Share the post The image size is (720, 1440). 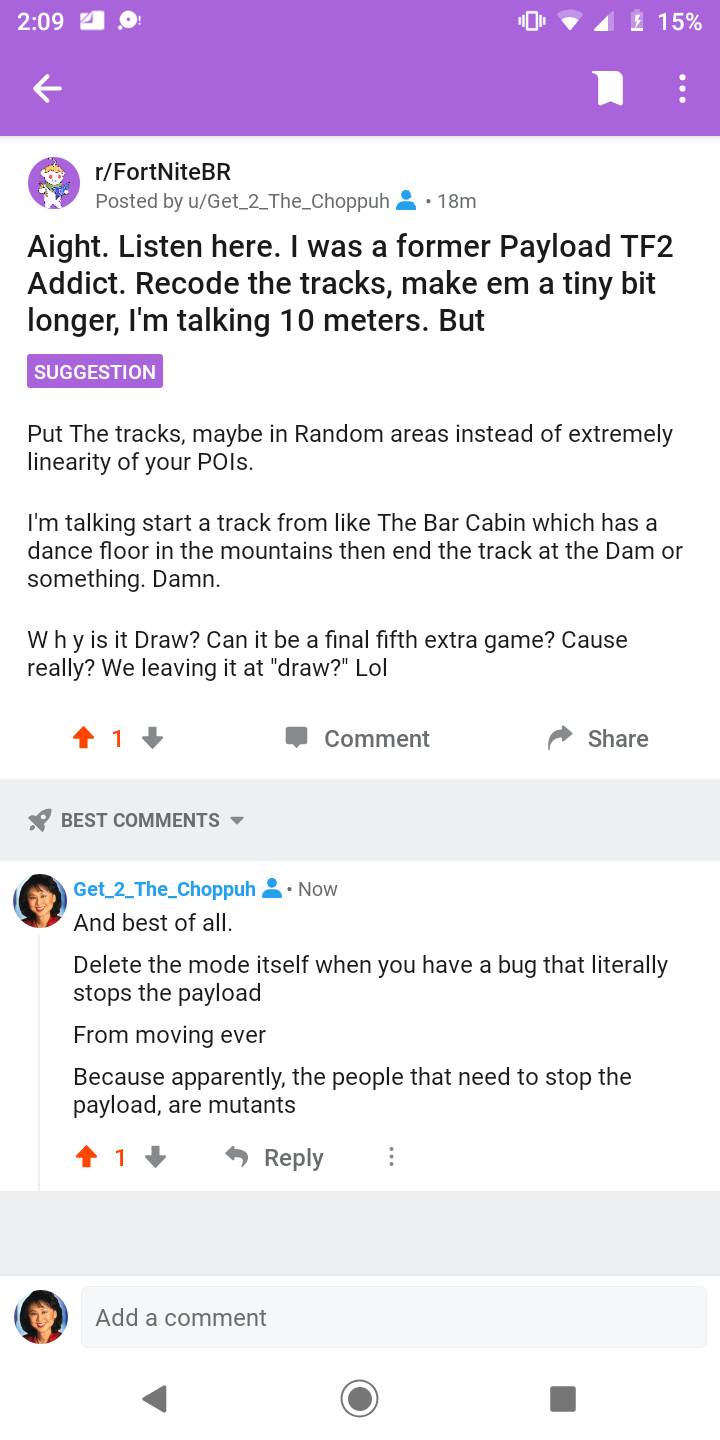[x=598, y=738]
